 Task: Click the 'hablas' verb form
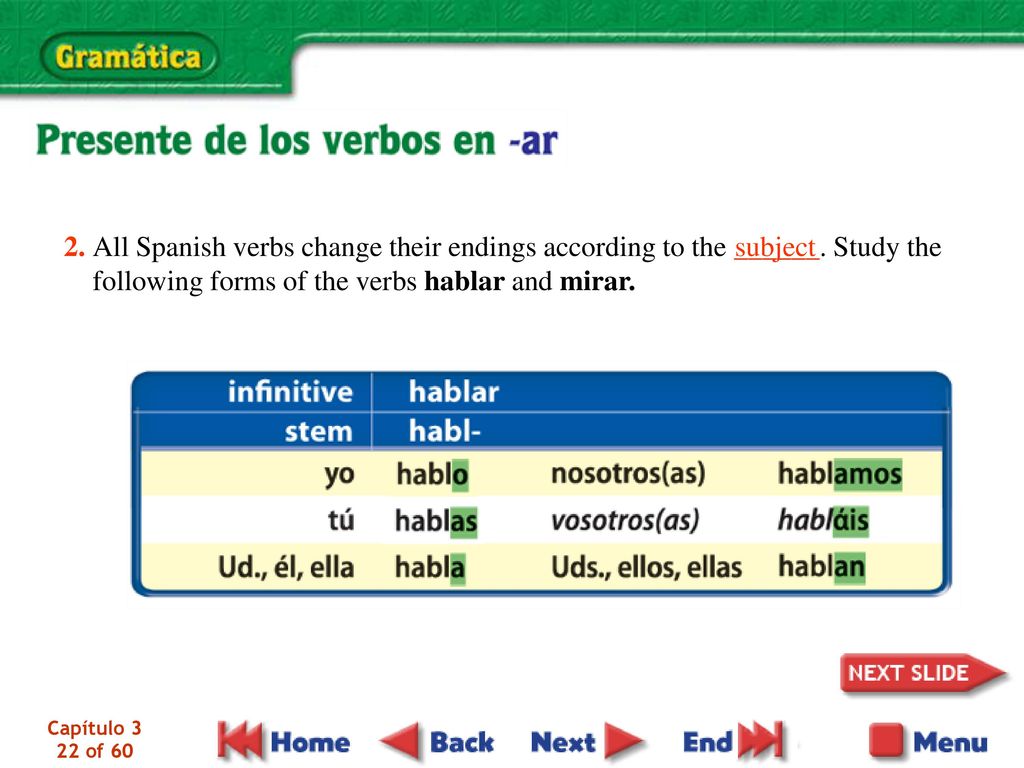coord(436,521)
